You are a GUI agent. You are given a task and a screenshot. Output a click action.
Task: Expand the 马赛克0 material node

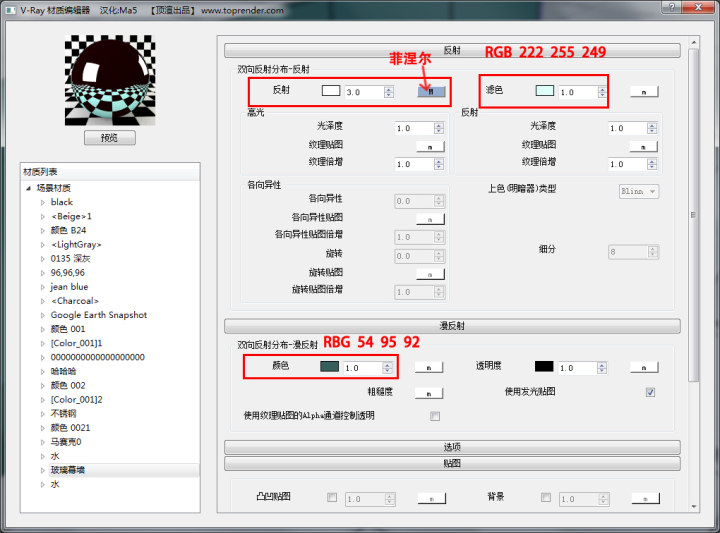click(x=43, y=443)
